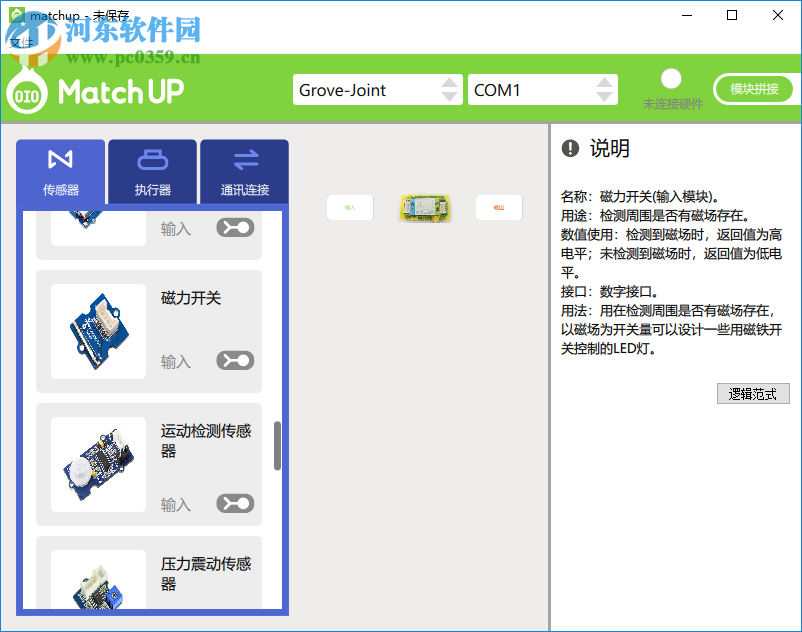
Task: Toggle the topmost sensor card's input switch
Action: tap(234, 227)
